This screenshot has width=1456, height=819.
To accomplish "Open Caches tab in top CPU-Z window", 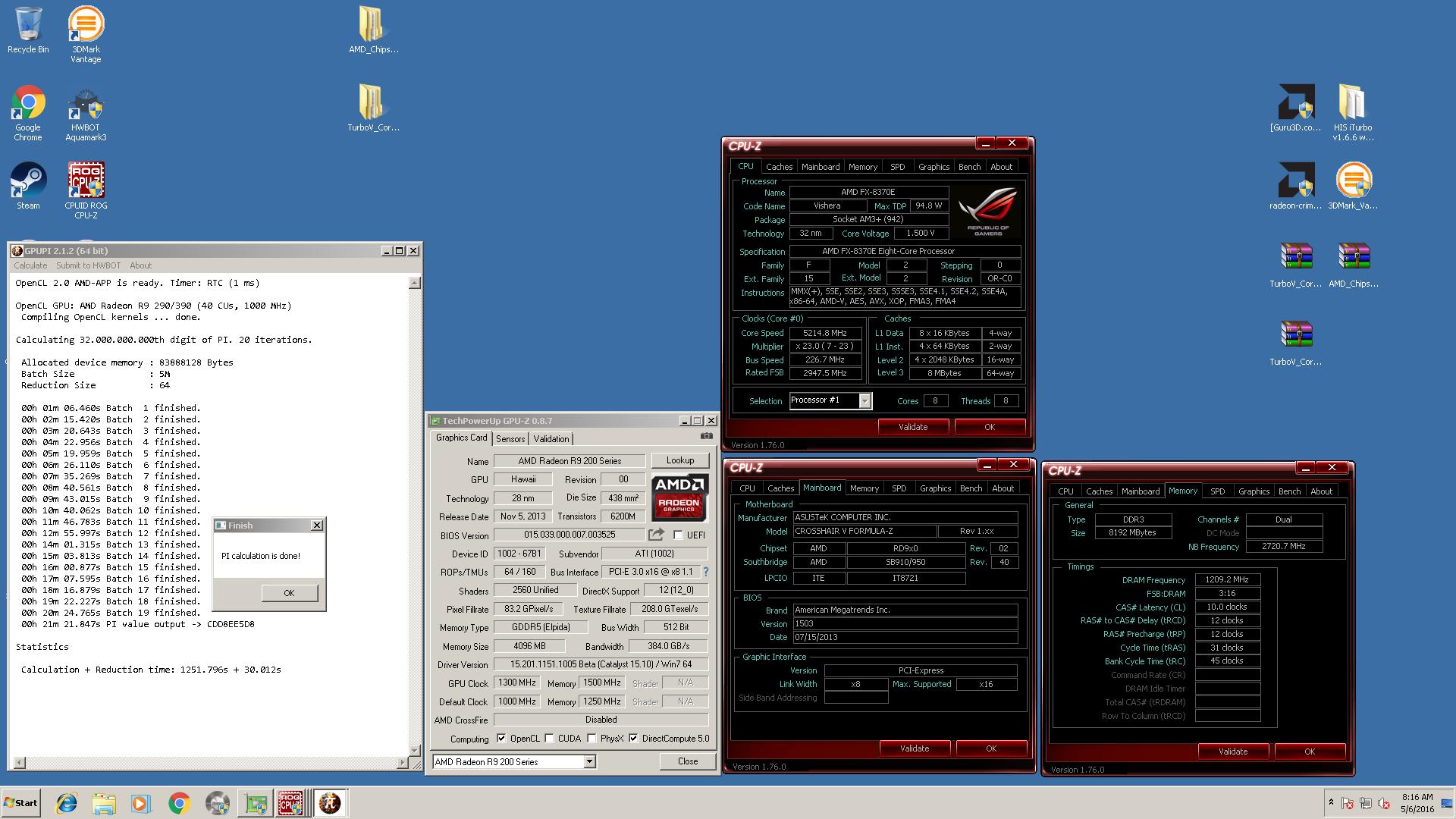I will [x=779, y=167].
